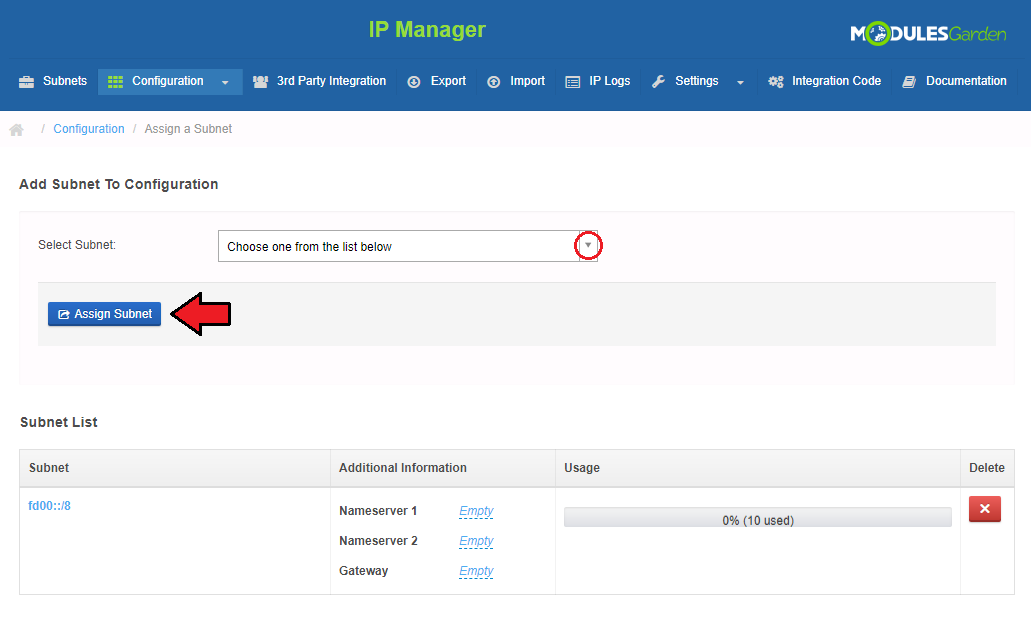Delete the fd00::/8 subnet with red X

984,509
